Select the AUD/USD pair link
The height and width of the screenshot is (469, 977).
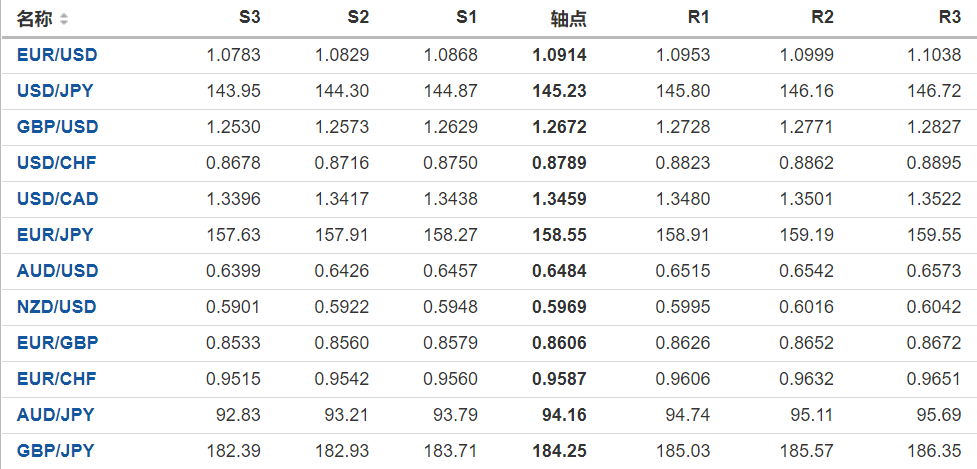[x=57, y=271]
